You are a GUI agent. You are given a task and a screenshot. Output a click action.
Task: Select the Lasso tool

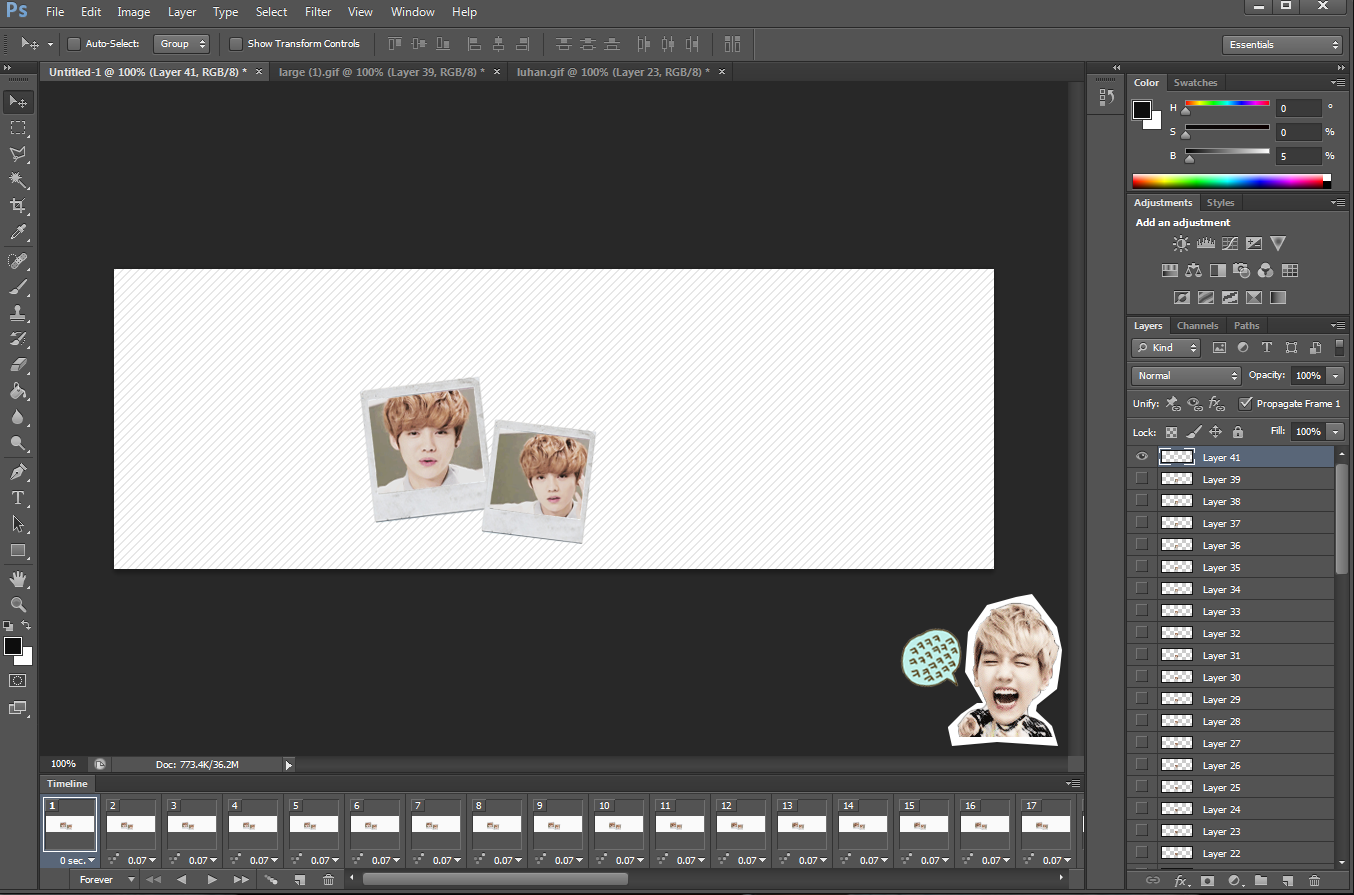18,154
